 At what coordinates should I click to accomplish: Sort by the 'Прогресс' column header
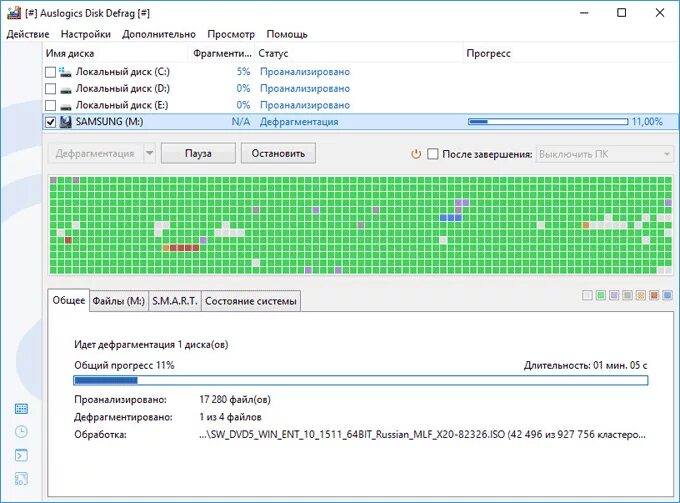click(571, 53)
